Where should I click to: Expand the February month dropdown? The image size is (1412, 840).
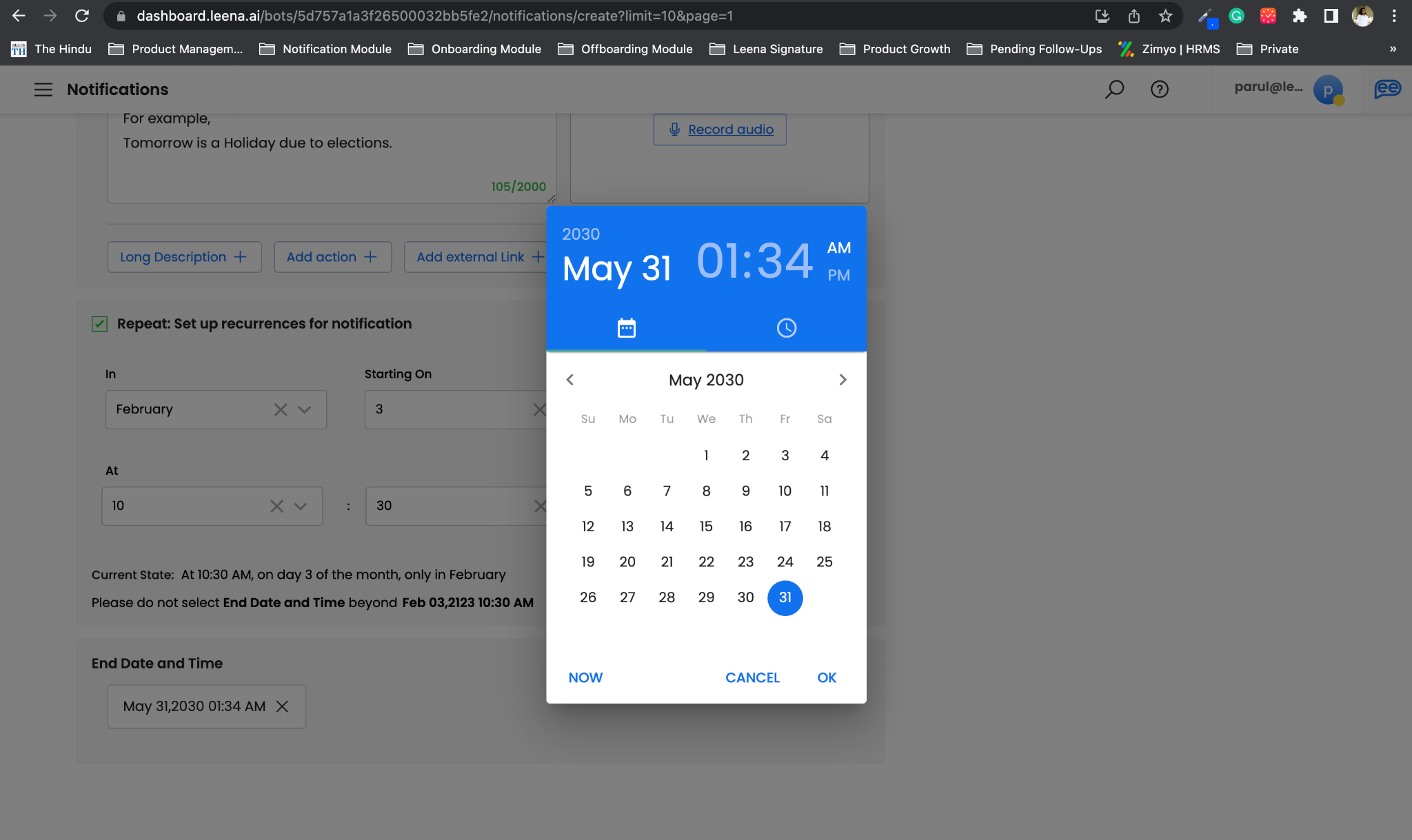coord(304,410)
